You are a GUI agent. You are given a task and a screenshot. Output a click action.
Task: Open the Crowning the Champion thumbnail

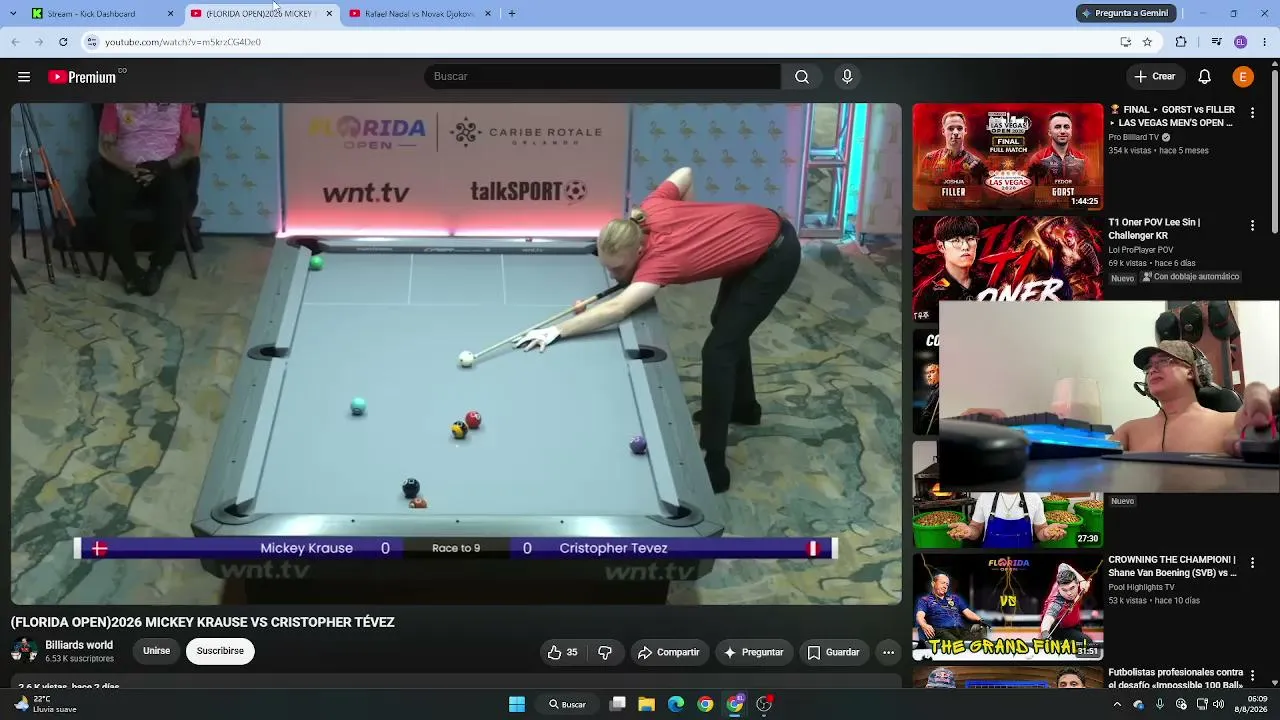point(1008,607)
